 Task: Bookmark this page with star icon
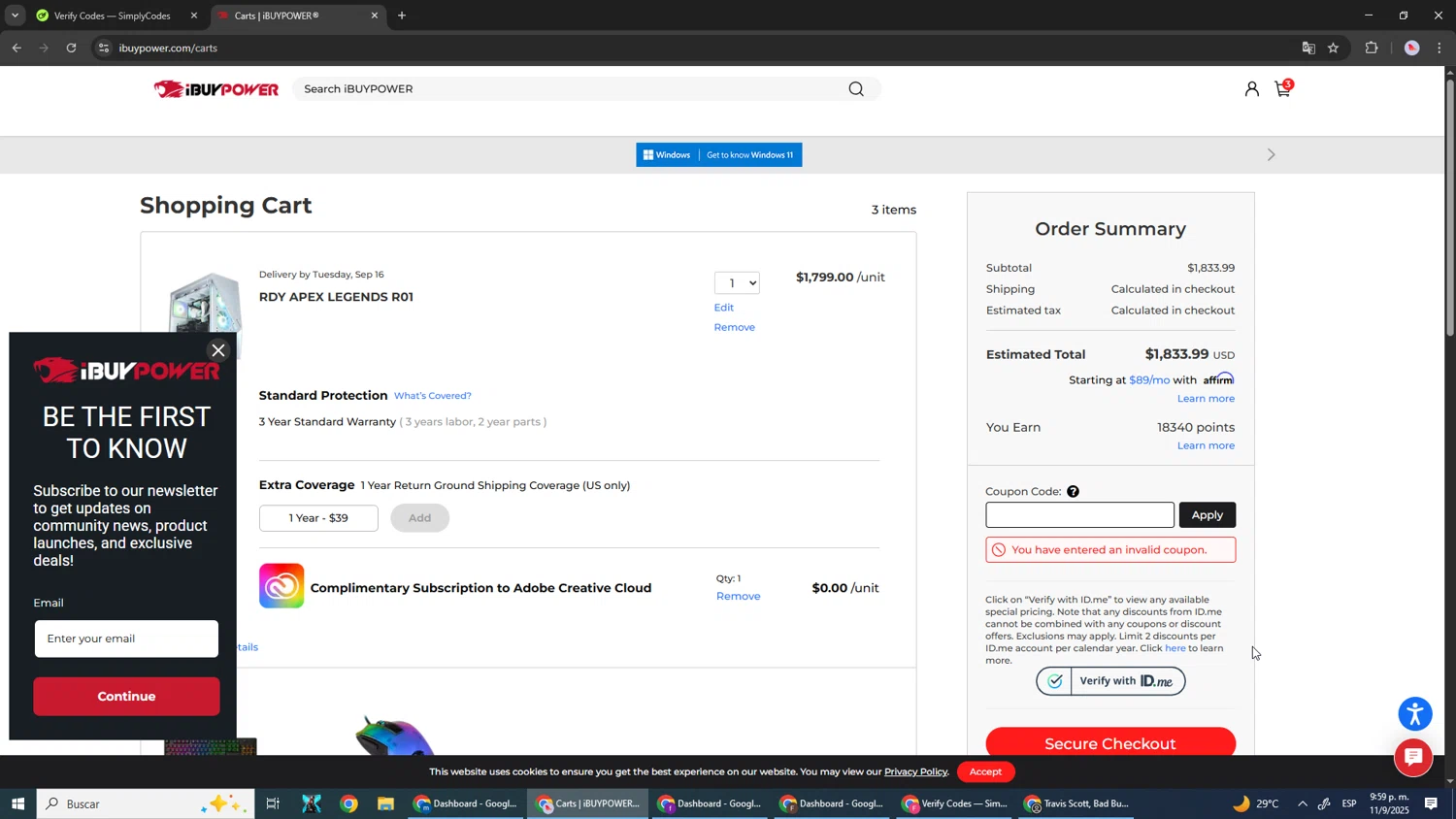1334,48
